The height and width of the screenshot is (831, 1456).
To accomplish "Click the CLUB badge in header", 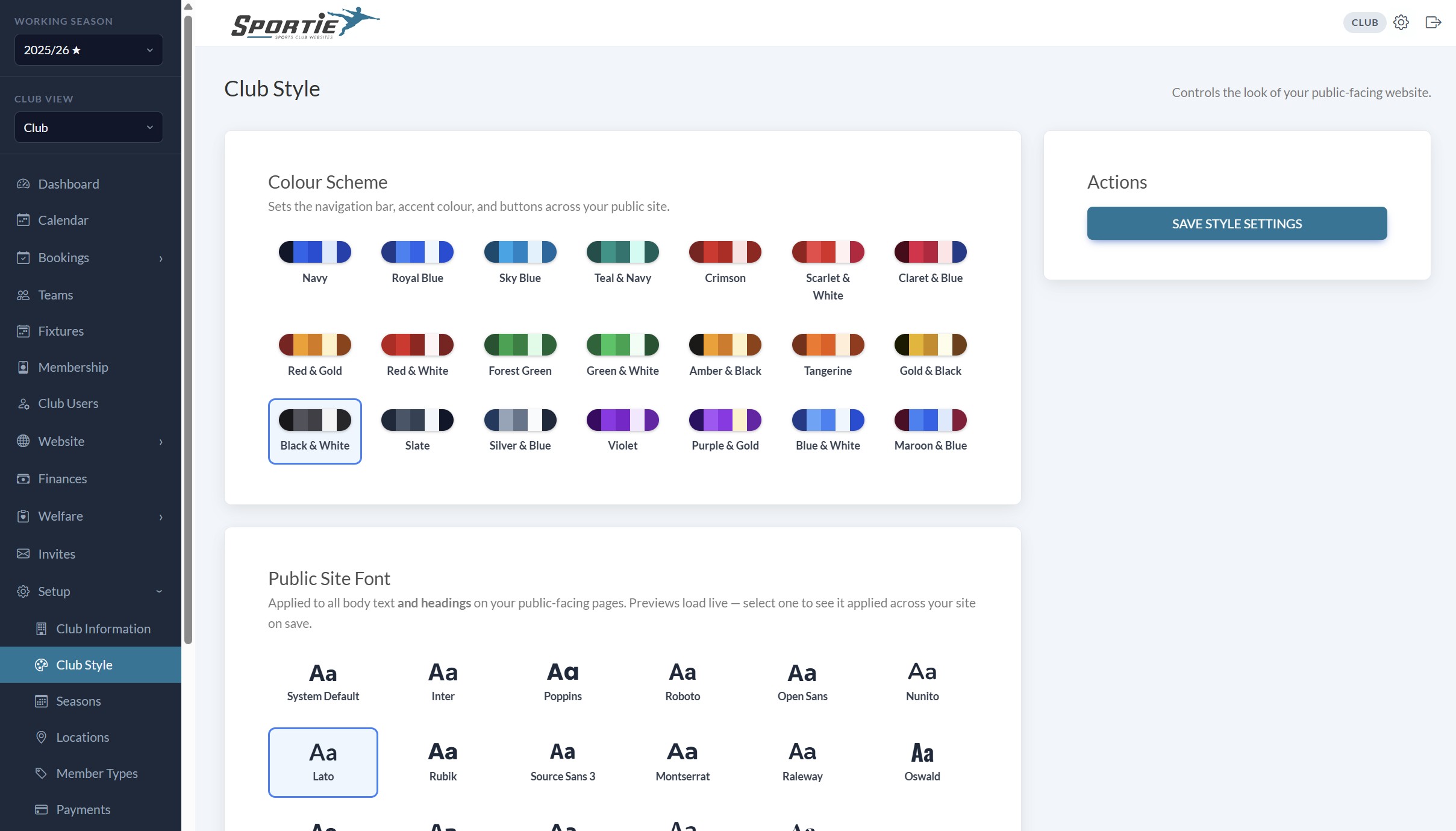I will click(1364, 22).
